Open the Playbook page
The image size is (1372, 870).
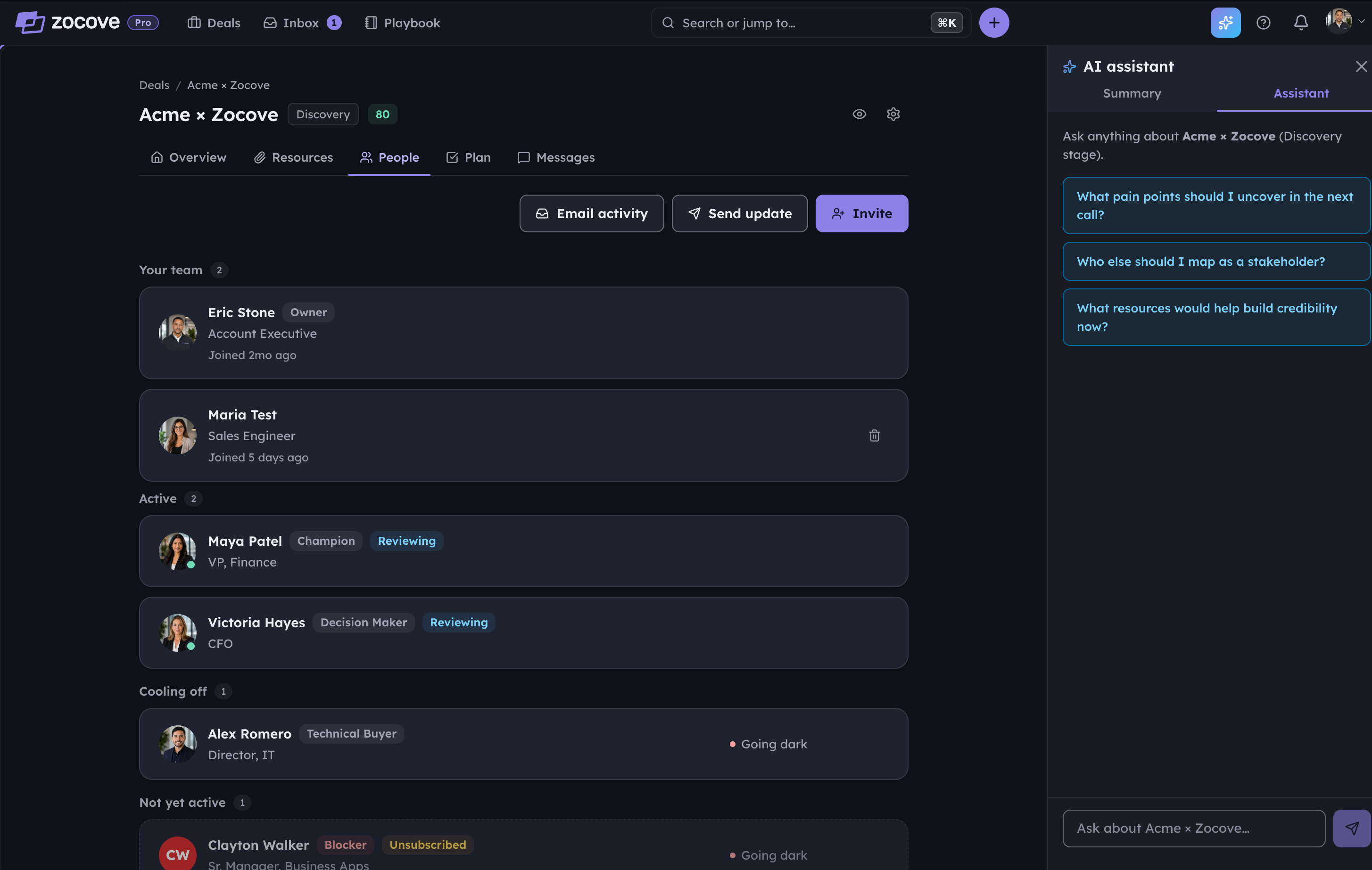(x=402, y=23)
